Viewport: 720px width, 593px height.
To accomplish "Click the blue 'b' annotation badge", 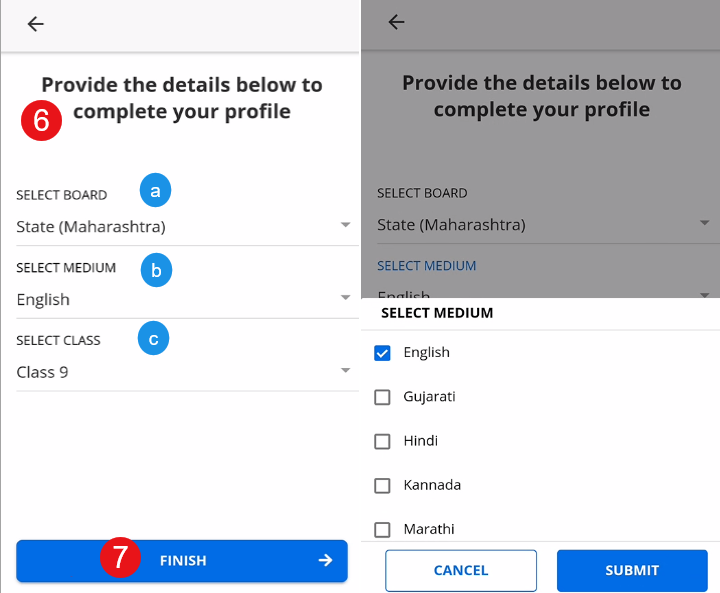I will [x=157, y=270].
